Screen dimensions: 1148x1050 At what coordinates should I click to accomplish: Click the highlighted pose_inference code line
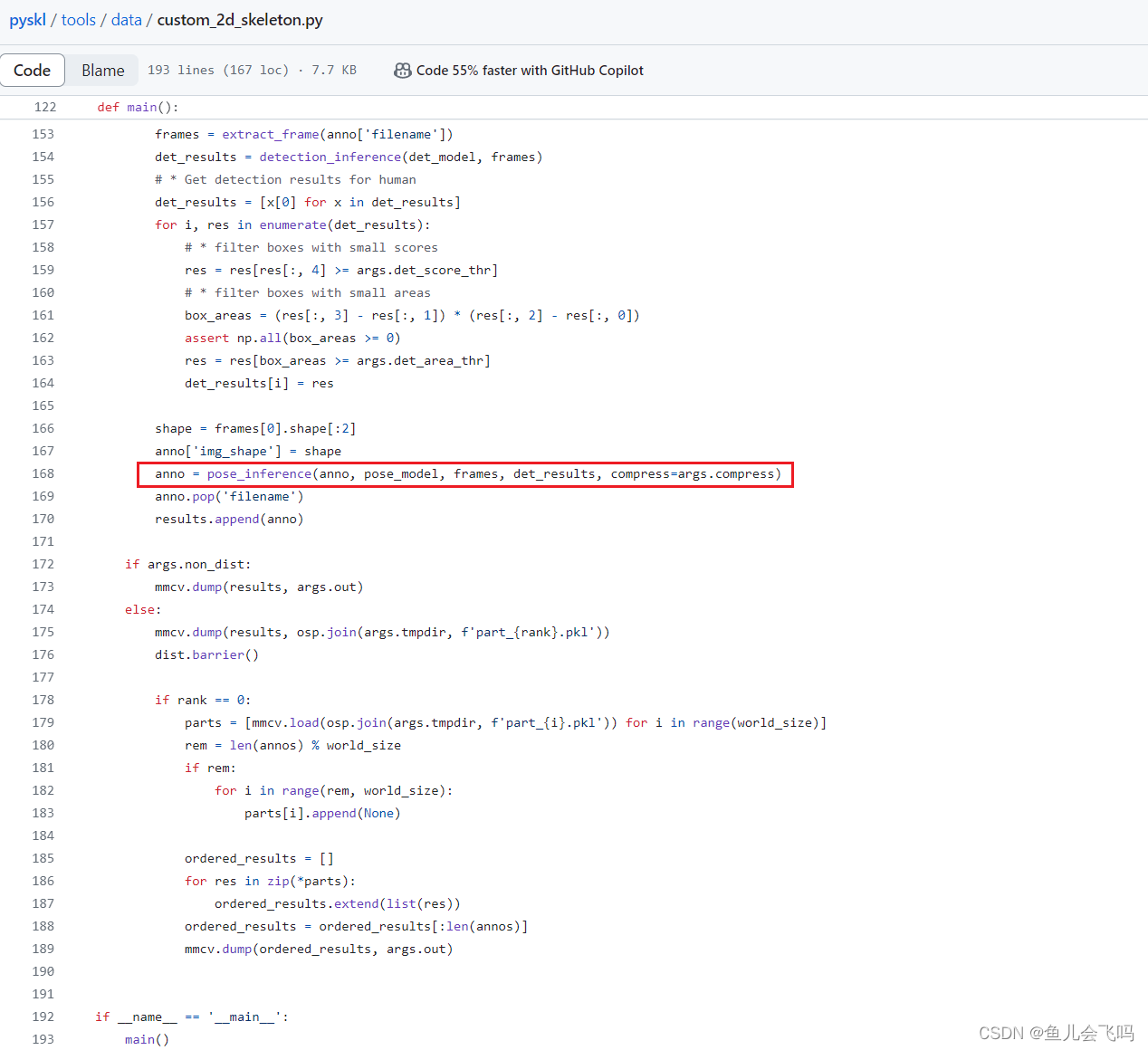(465, 473)
